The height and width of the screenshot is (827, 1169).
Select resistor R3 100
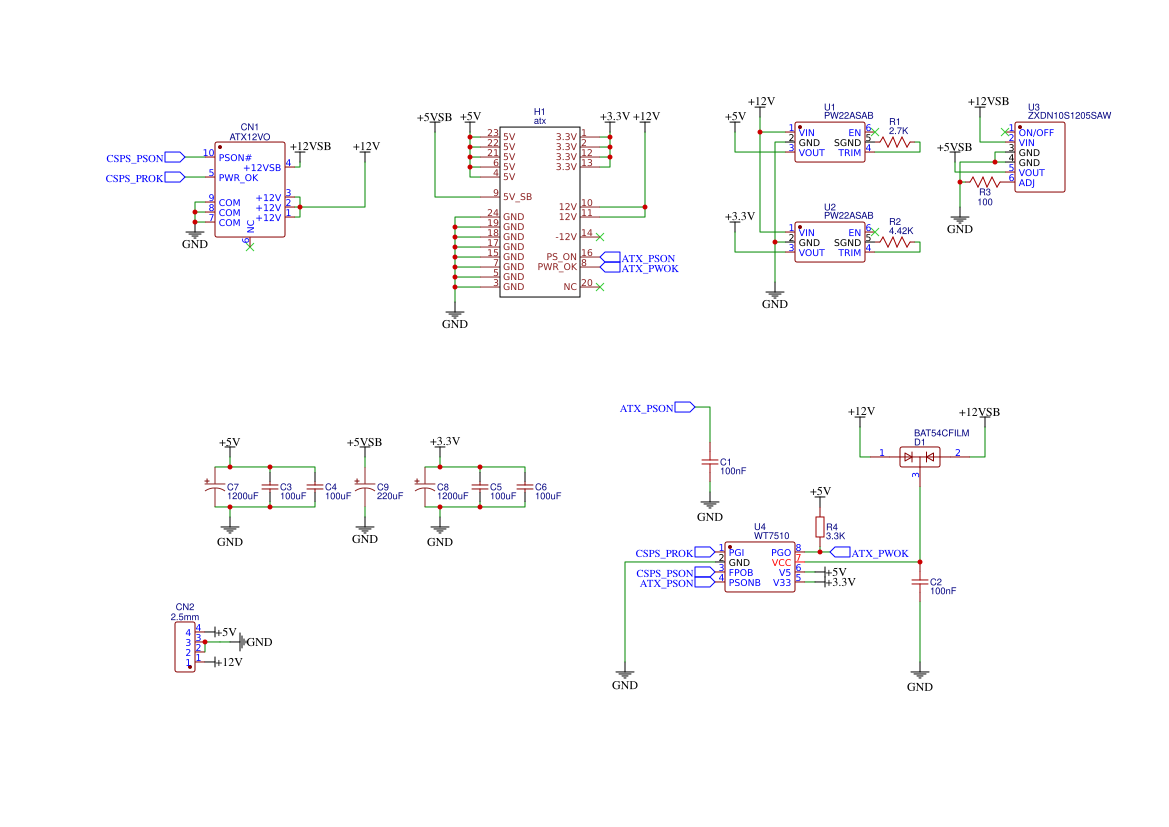click(x=985, y=182)
